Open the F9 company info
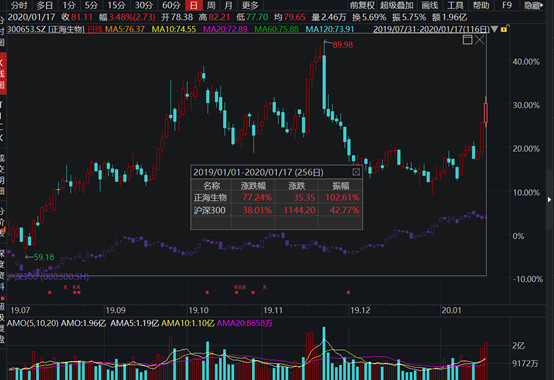Screen dimensions: 554x380 coord(507,5)
